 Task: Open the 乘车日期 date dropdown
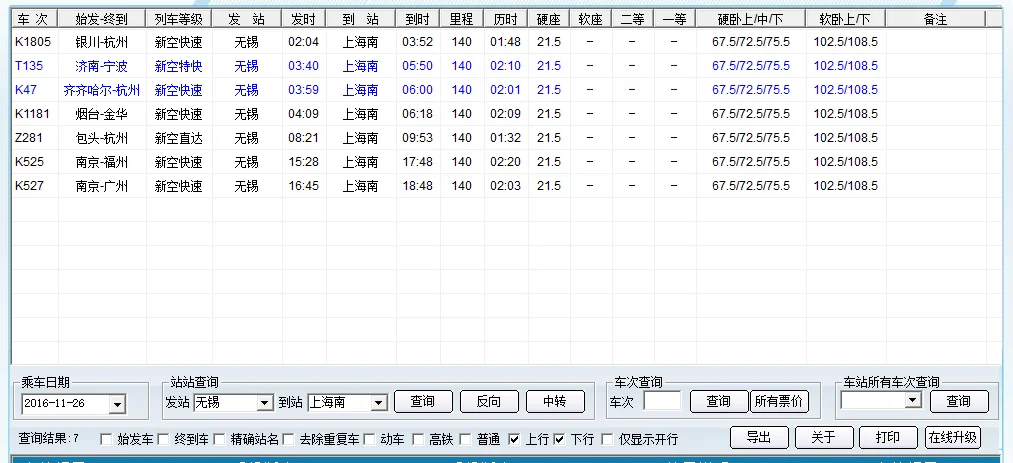(117, 404)
